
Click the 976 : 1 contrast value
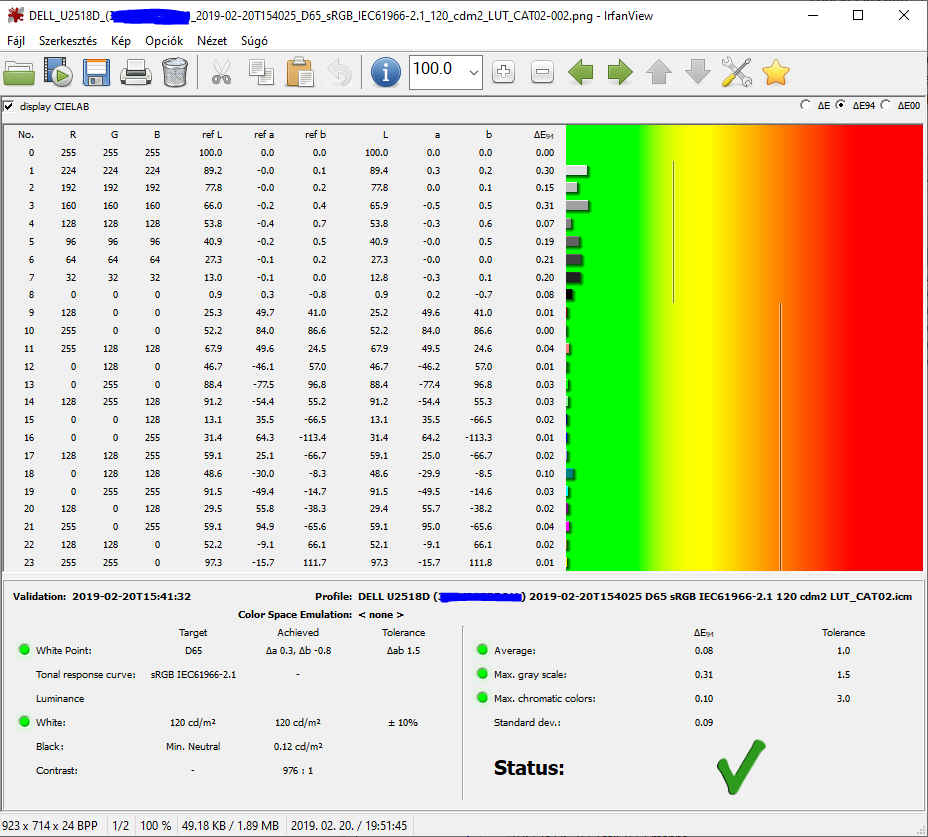pos(298,771)
